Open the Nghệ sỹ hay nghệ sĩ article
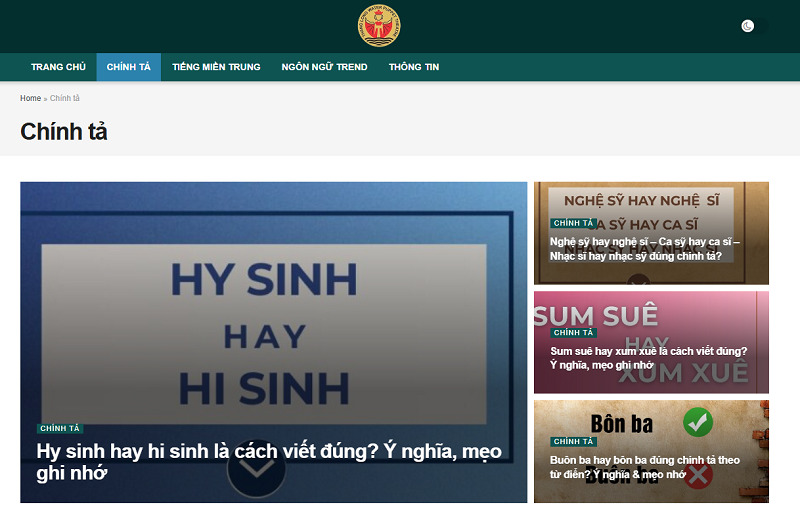Image resolution: width=800 pixels, height=511 pixels. (644, 249)
